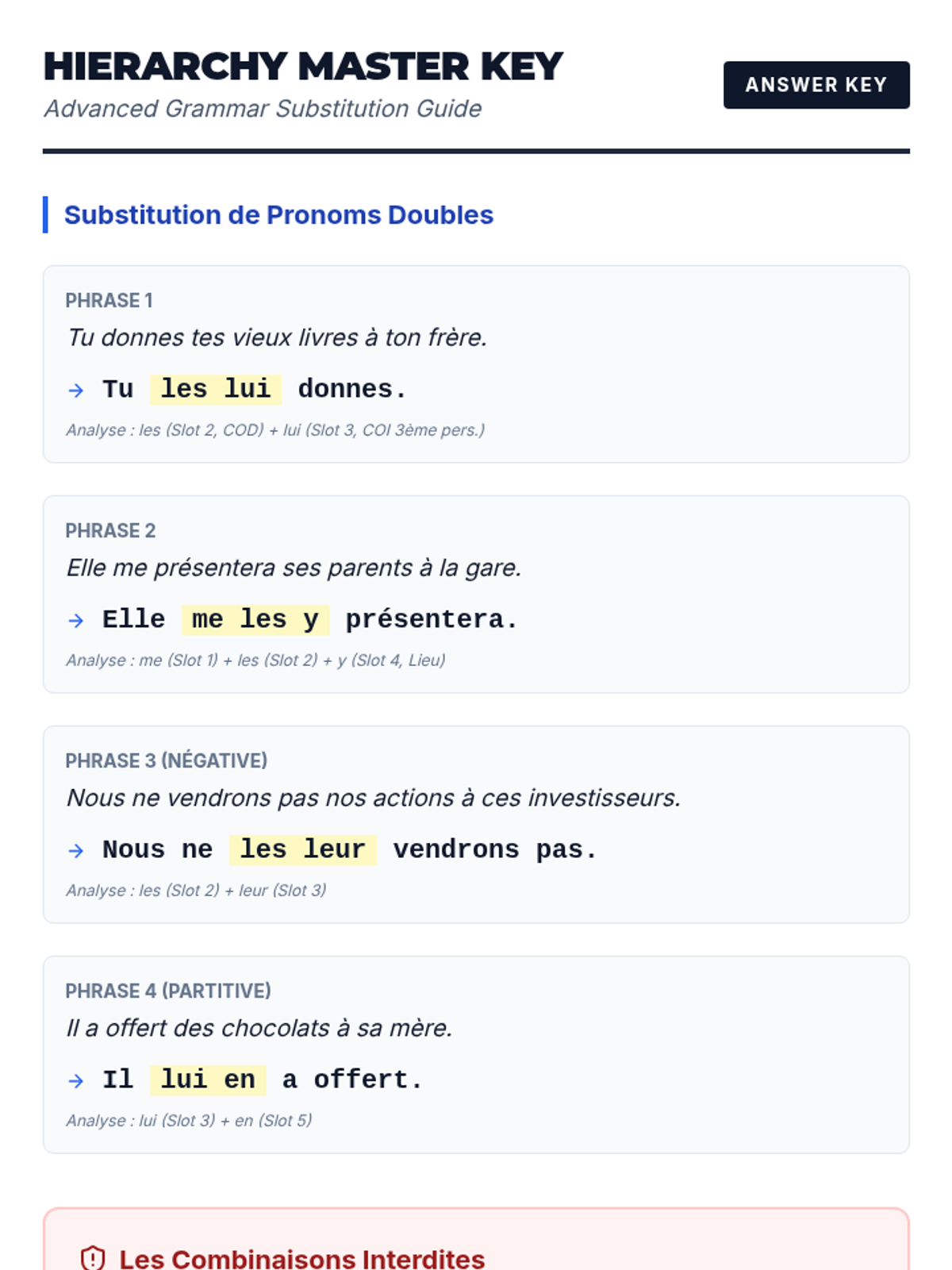Click the highlighted 'les leur' pronouns

[x=302, y=849]
